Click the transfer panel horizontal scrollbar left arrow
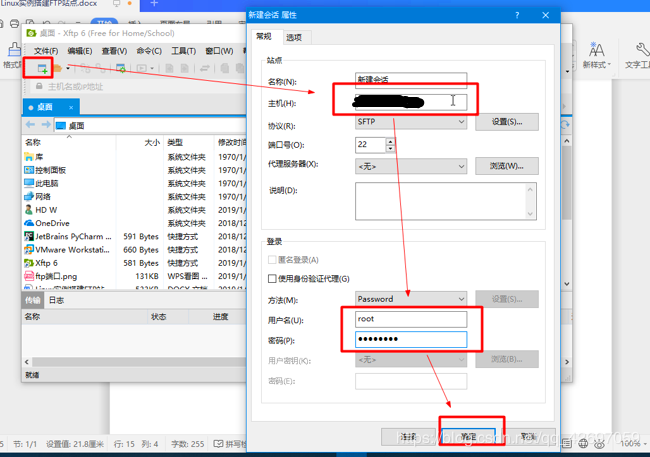 click(x=27, y=362)
